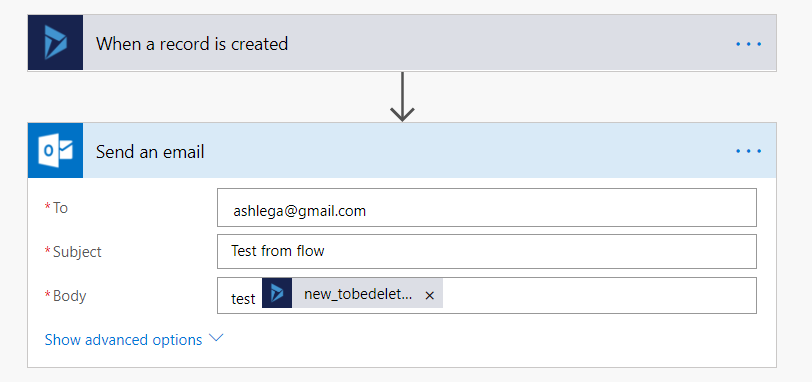Open the three-dot menu for the record trigger
This screenshot has width=812, height=382.
pos(748,44)
